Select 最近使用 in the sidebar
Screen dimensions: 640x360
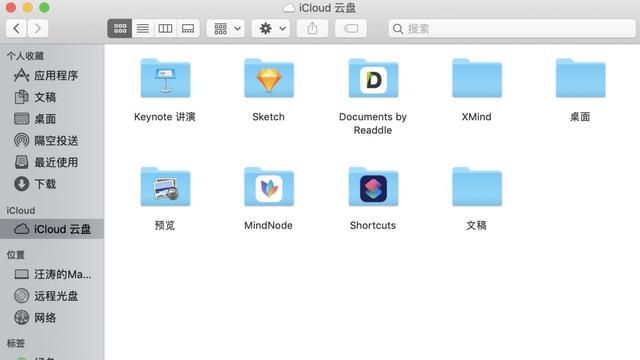[x=52, y=162]
